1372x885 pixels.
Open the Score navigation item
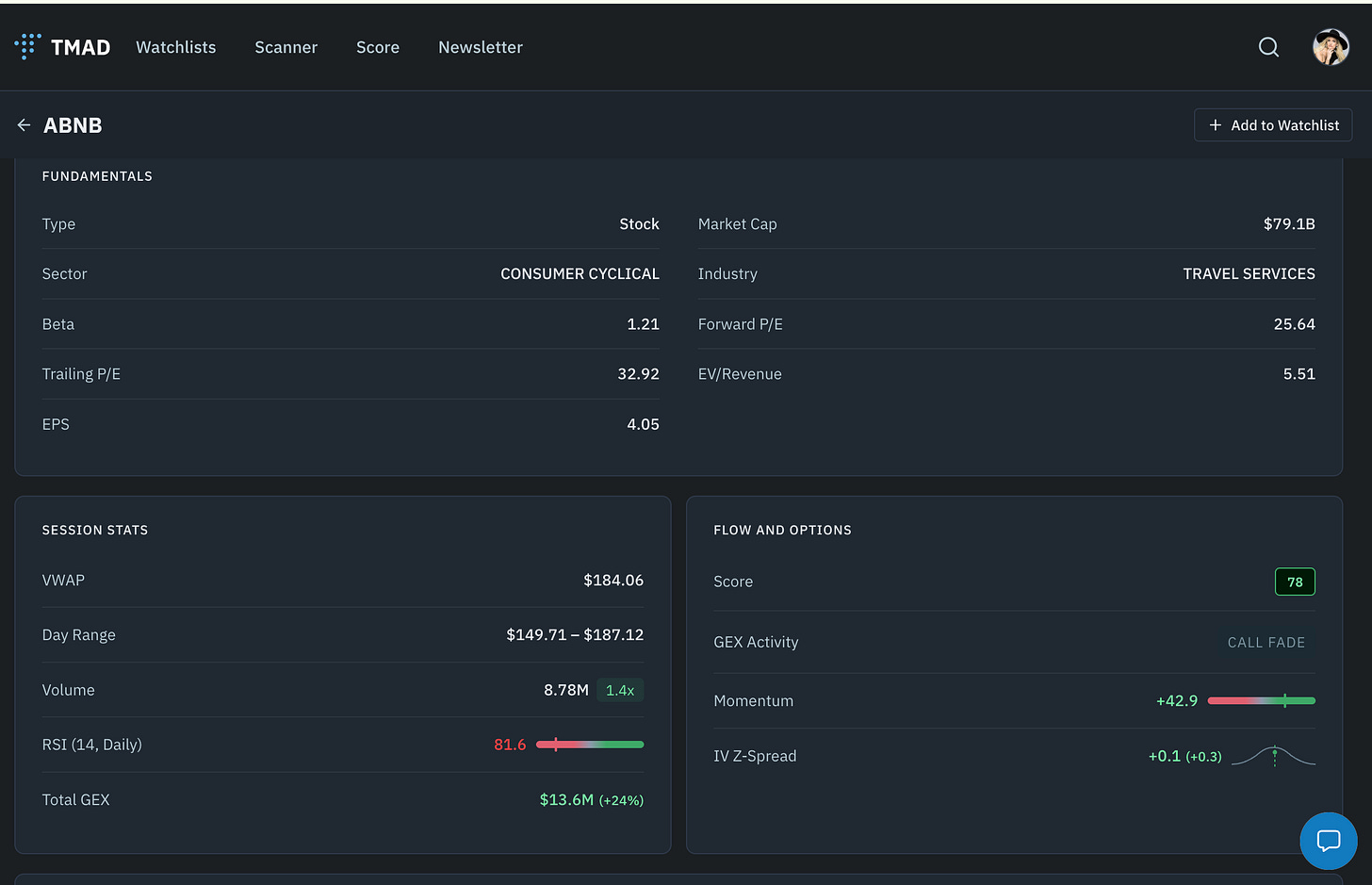pos(378,47)
